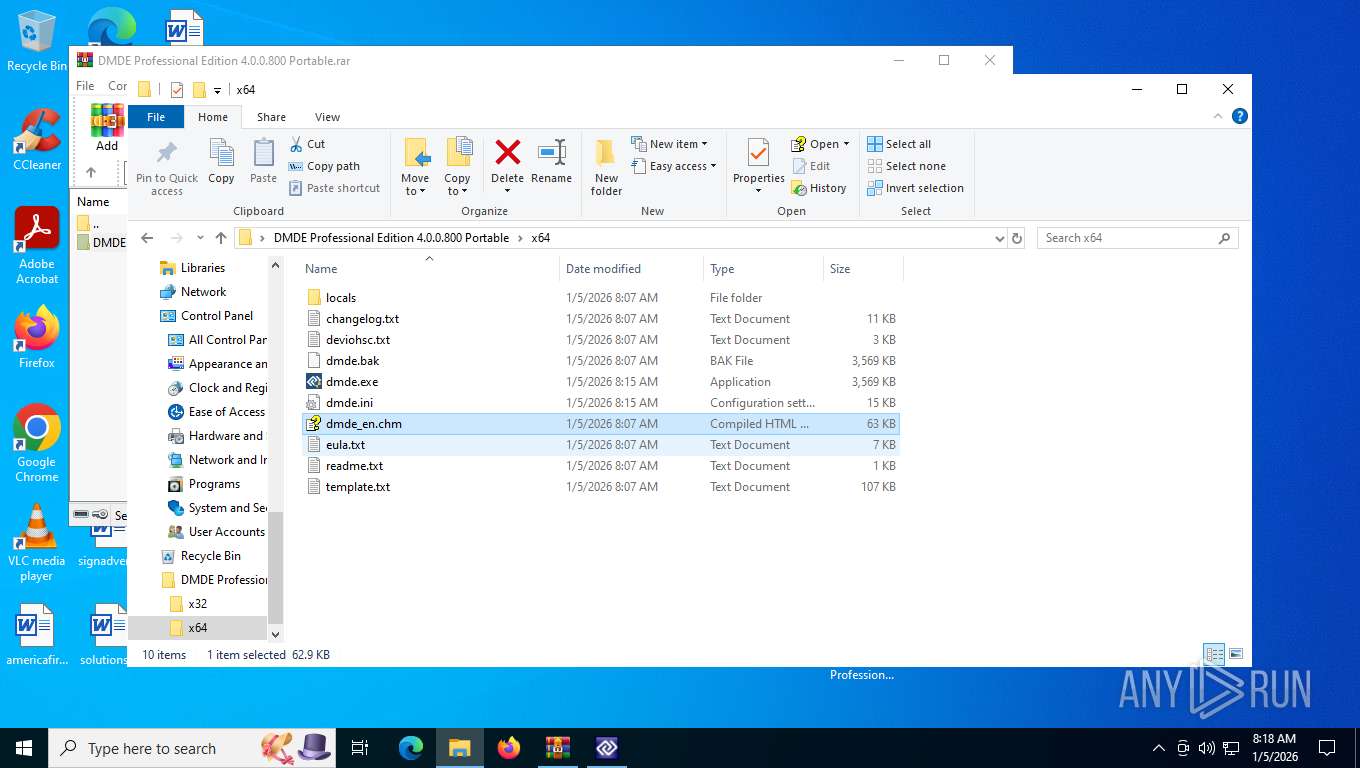1360x768 pixels.
Task: Open file History from ribbon
Action: click(818, 188)
